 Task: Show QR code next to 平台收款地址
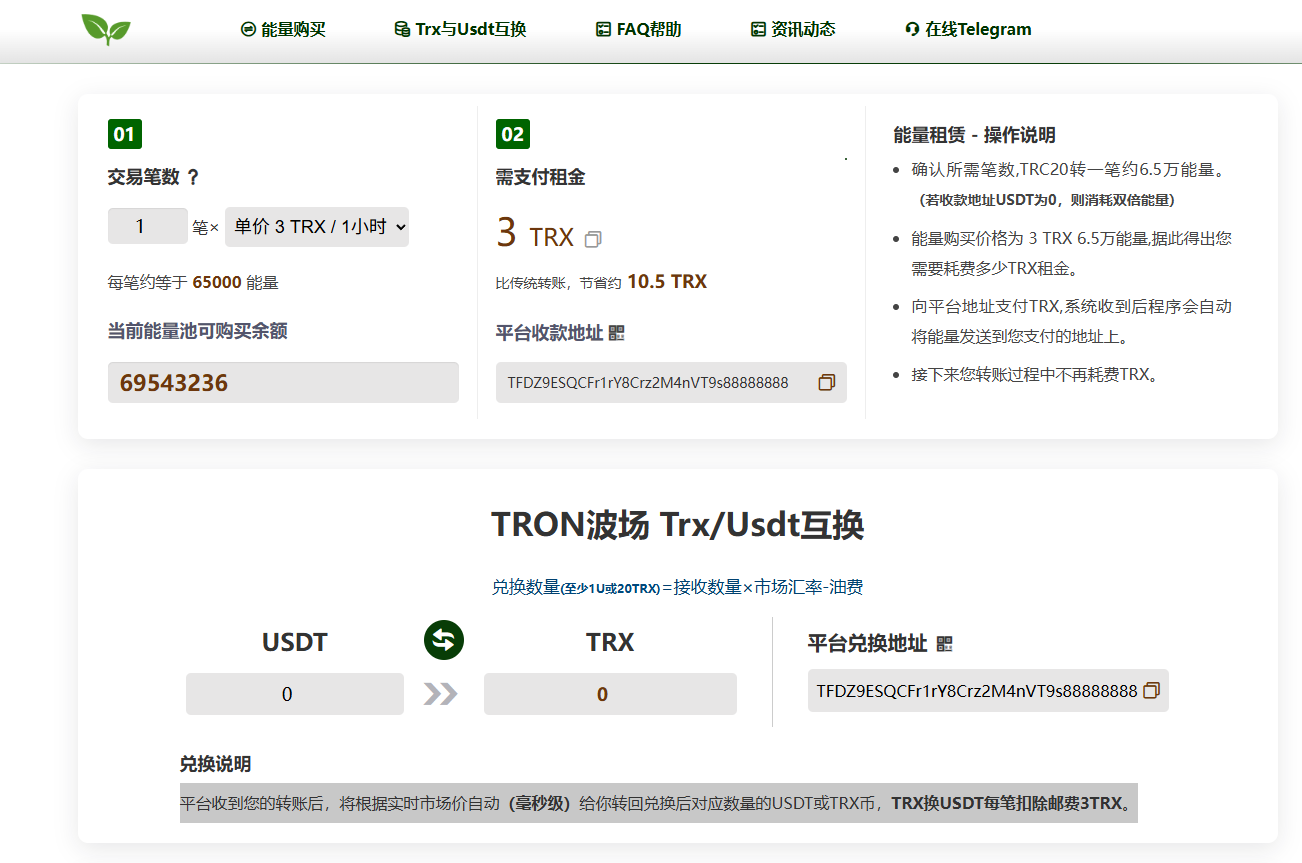pos(616,333)
